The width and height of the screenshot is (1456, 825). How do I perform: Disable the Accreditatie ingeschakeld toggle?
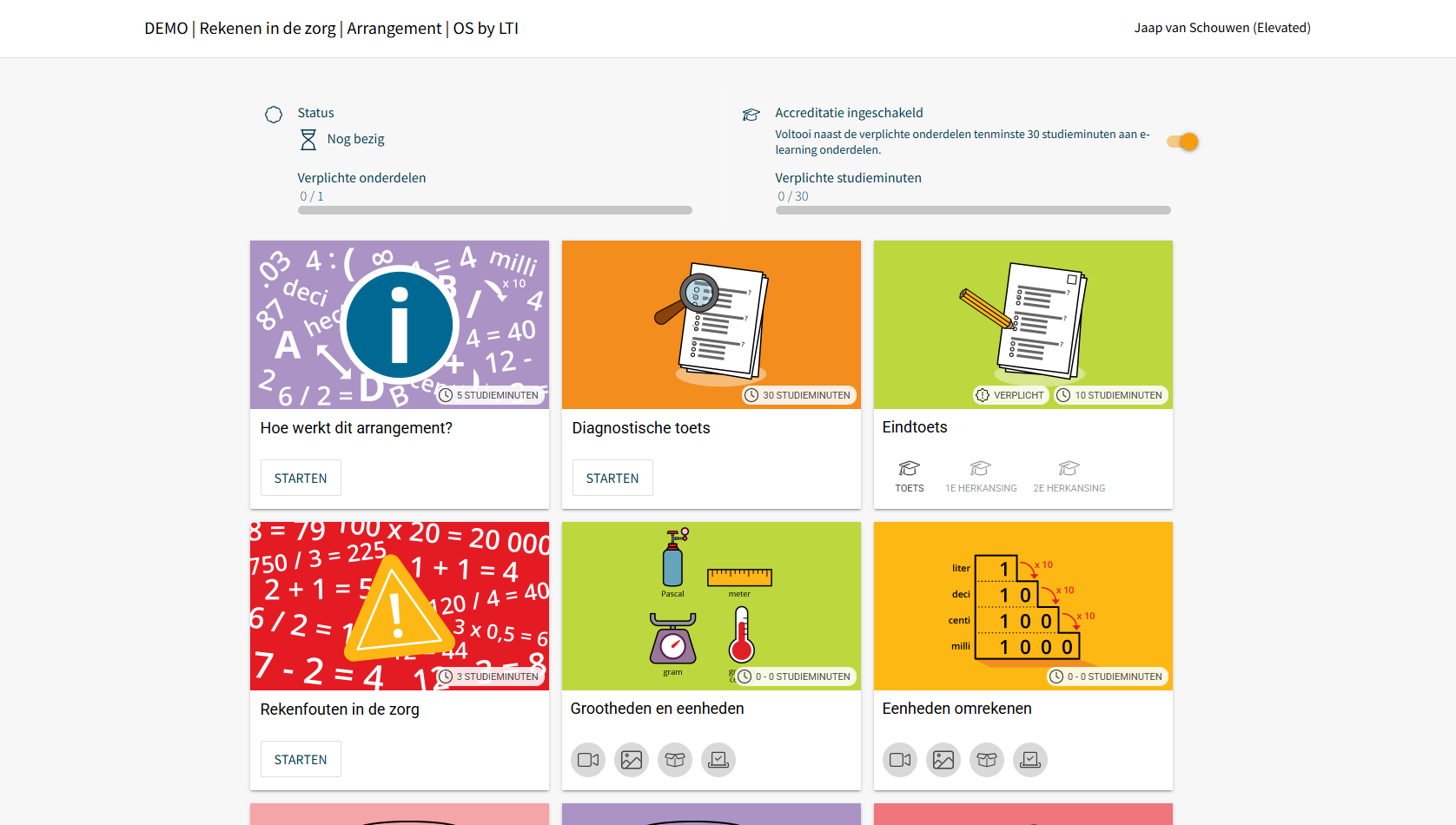click(x=1182, y=142)
